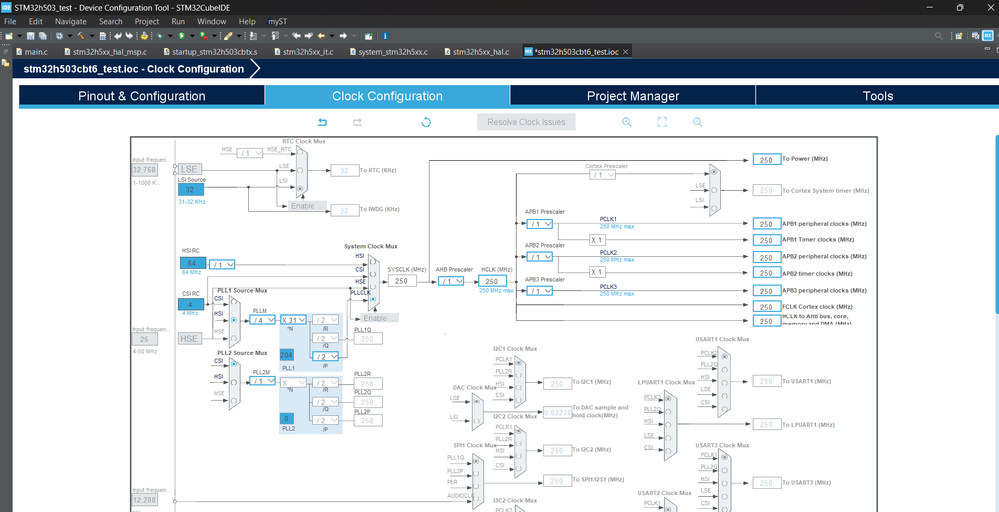Click the Open Perspective icon
Image resolution: width=999 pixels, height=512 pixels.
click(958, 36)
